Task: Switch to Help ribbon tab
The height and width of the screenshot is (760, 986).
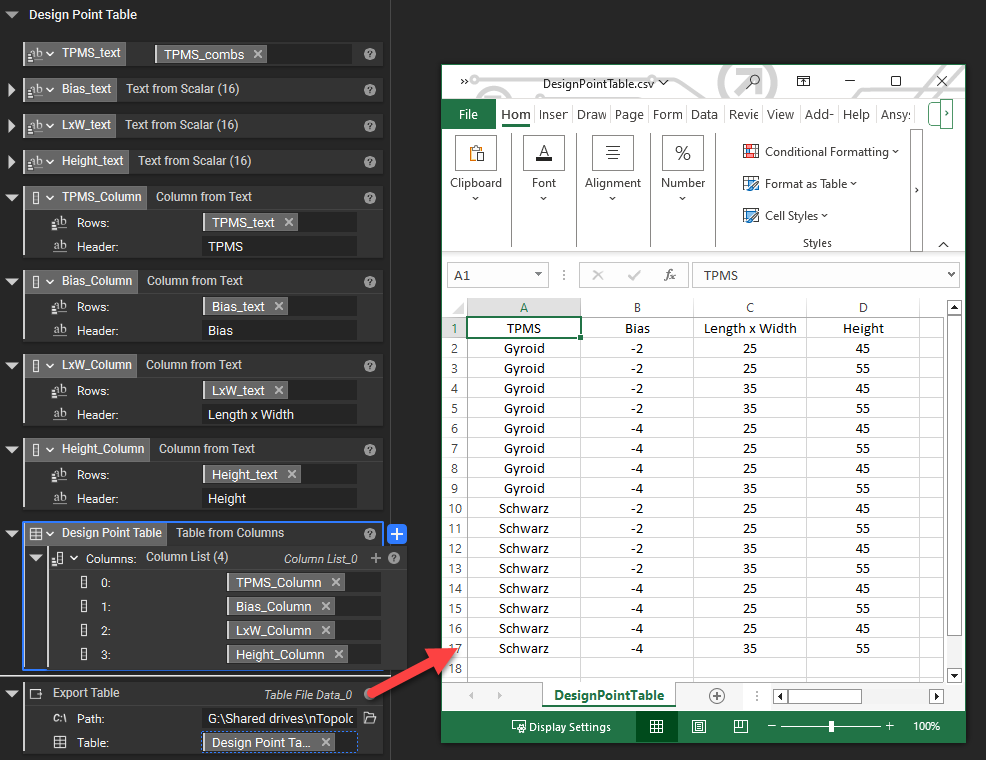Action: point(856,114)
